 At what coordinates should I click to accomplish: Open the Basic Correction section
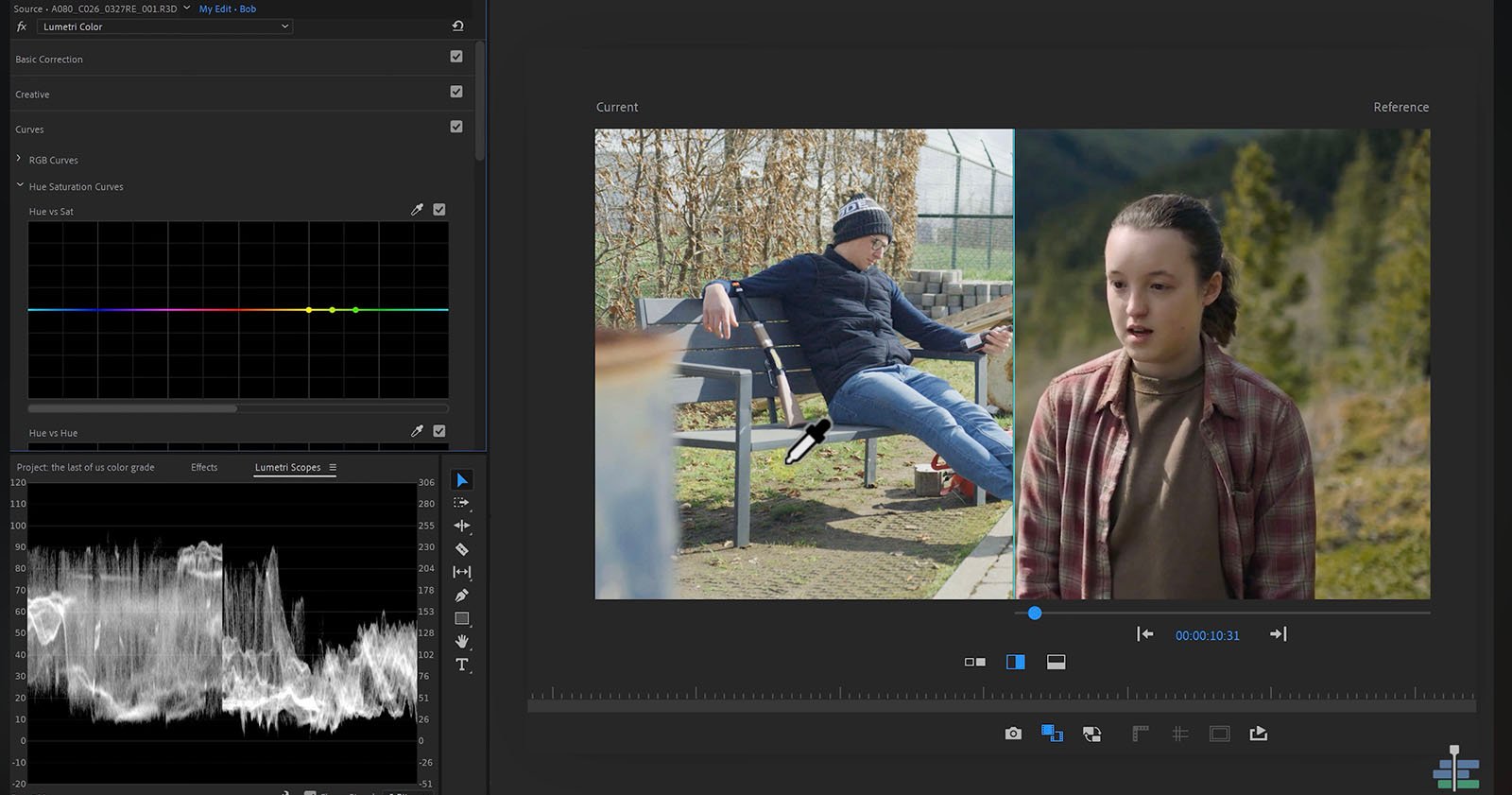pos(49,60)
